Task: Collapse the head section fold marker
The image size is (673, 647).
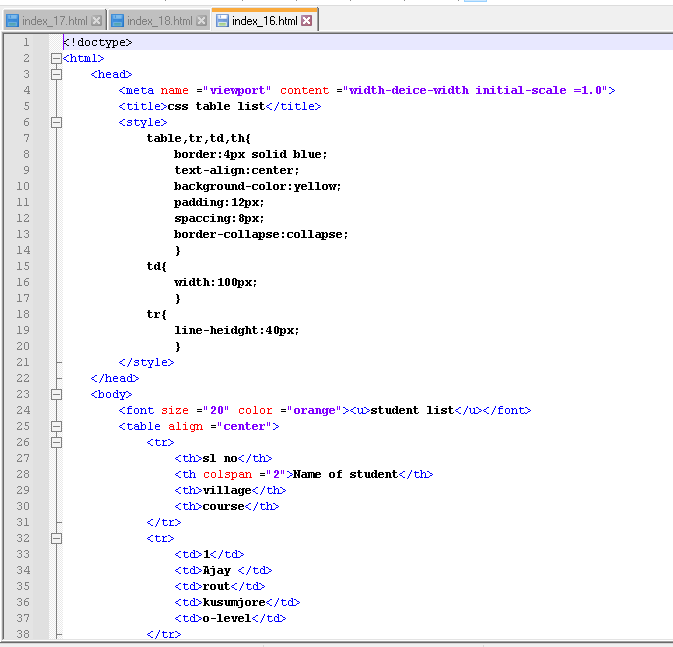Action: click(56, 74)
